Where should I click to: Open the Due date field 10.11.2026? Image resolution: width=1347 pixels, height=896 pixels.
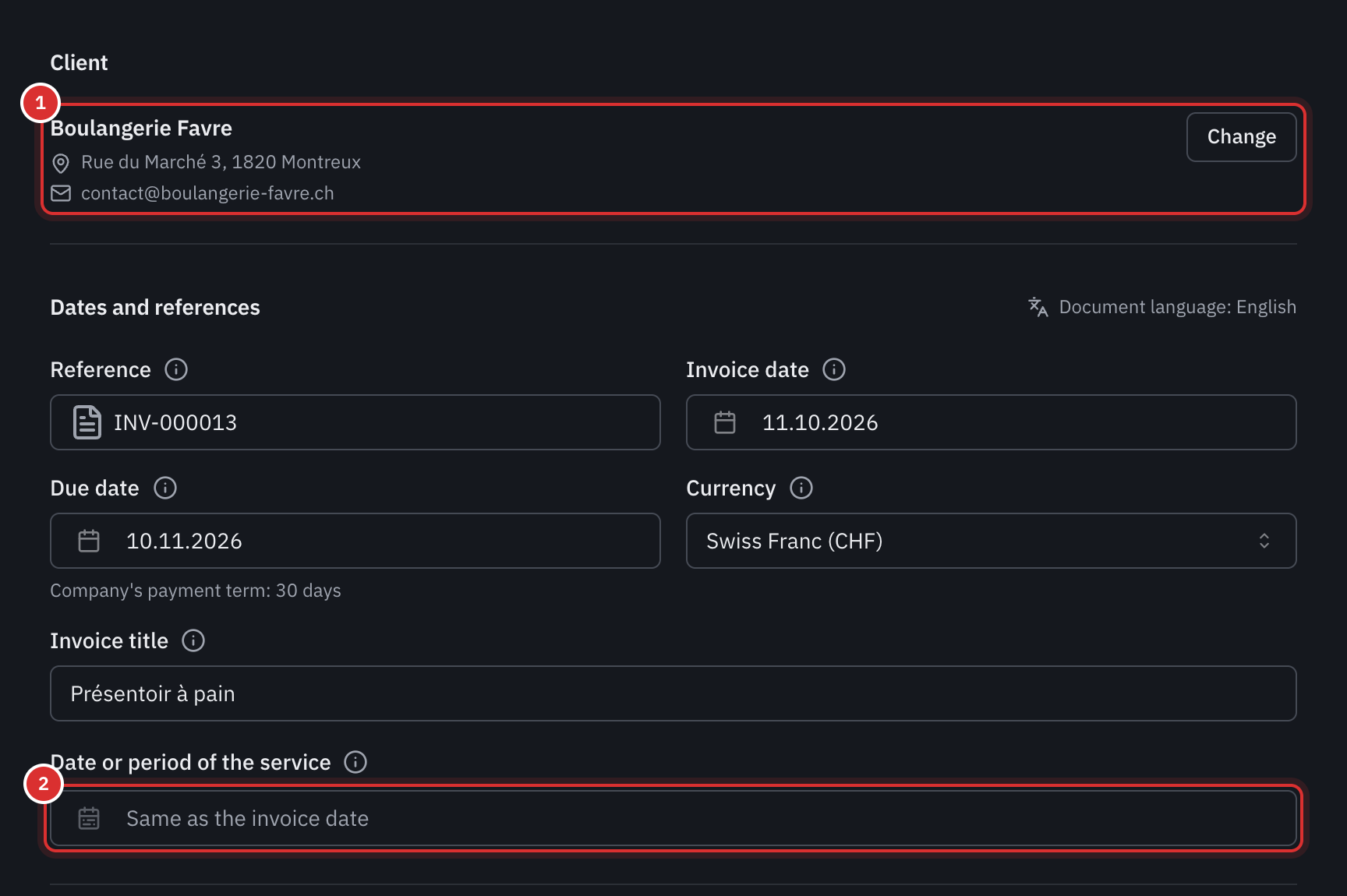(355, 541)
